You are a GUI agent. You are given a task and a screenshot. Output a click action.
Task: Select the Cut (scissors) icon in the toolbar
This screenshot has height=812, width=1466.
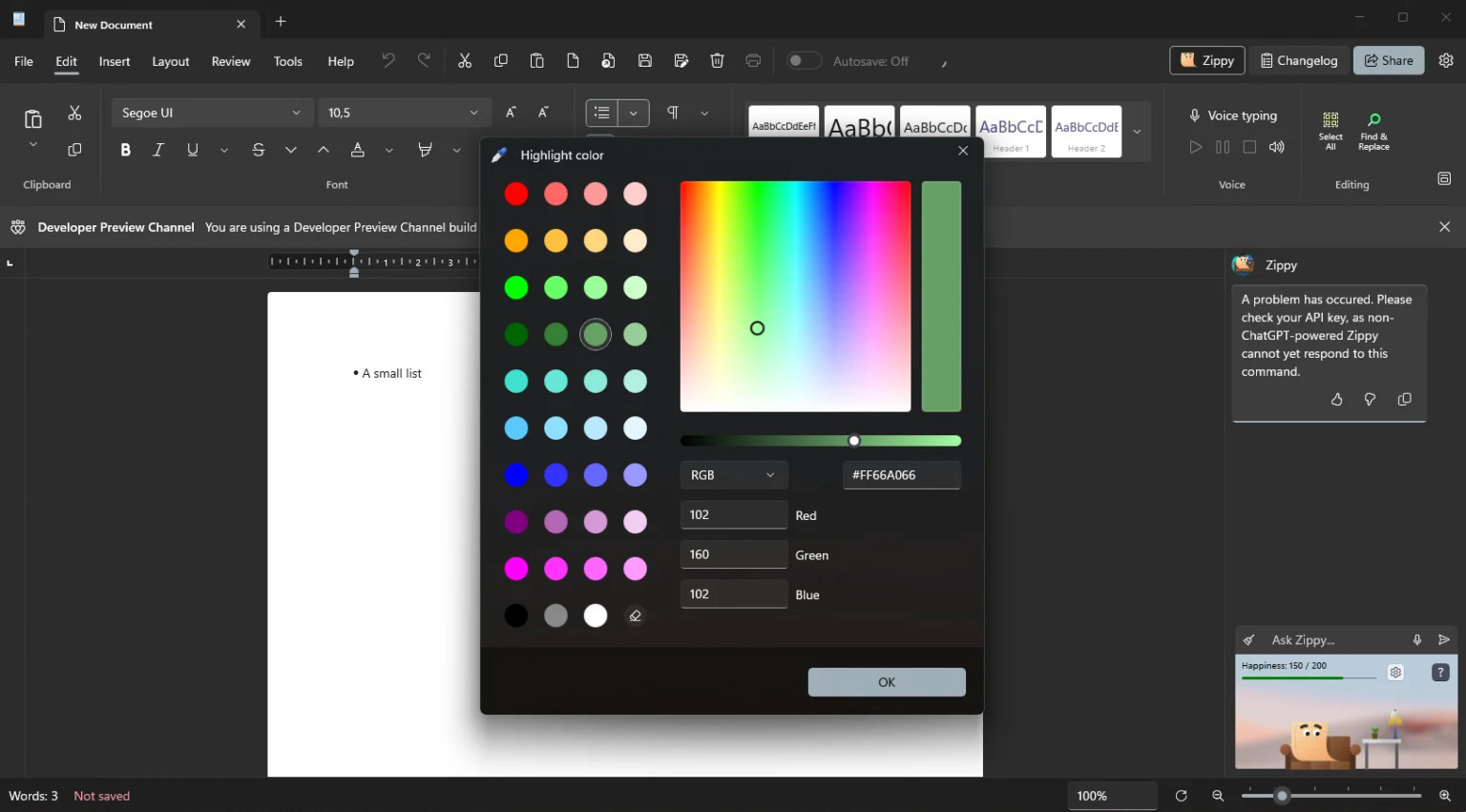(x=465, y=60)
